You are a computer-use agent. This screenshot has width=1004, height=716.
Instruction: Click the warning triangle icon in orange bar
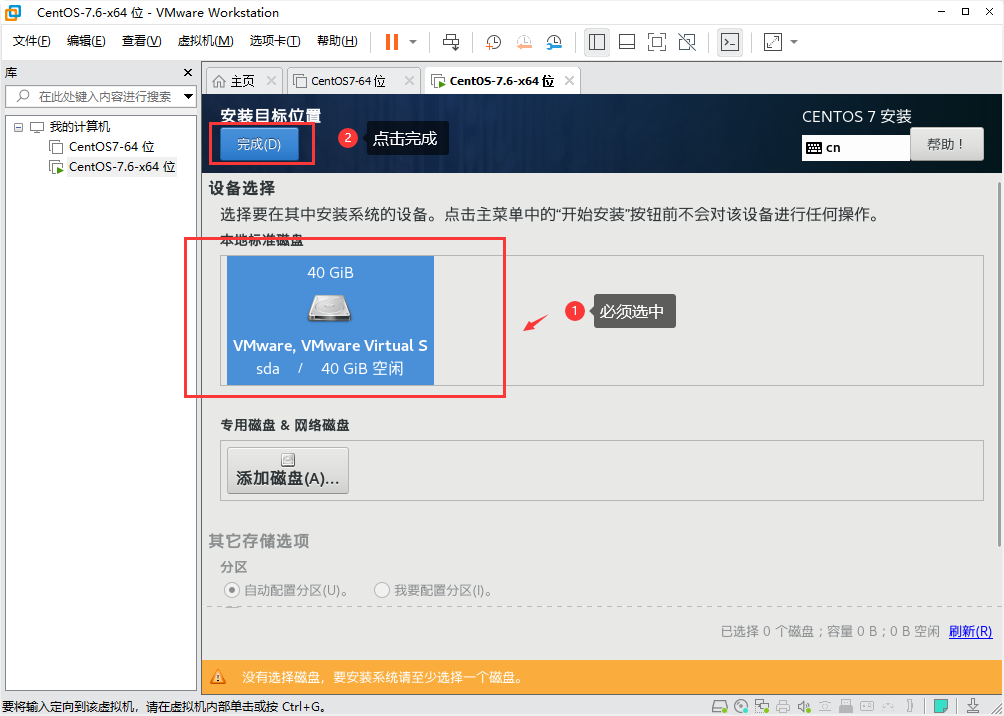pos(218,677)
